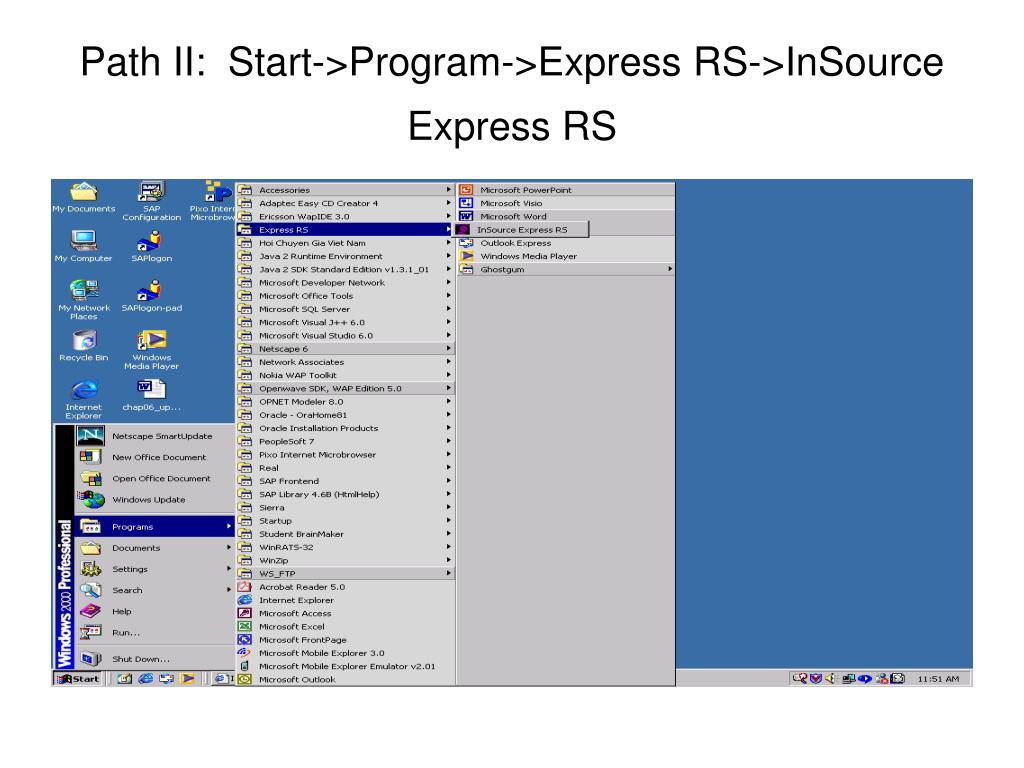Select Open Office Document entry

(x=154, y=478)
